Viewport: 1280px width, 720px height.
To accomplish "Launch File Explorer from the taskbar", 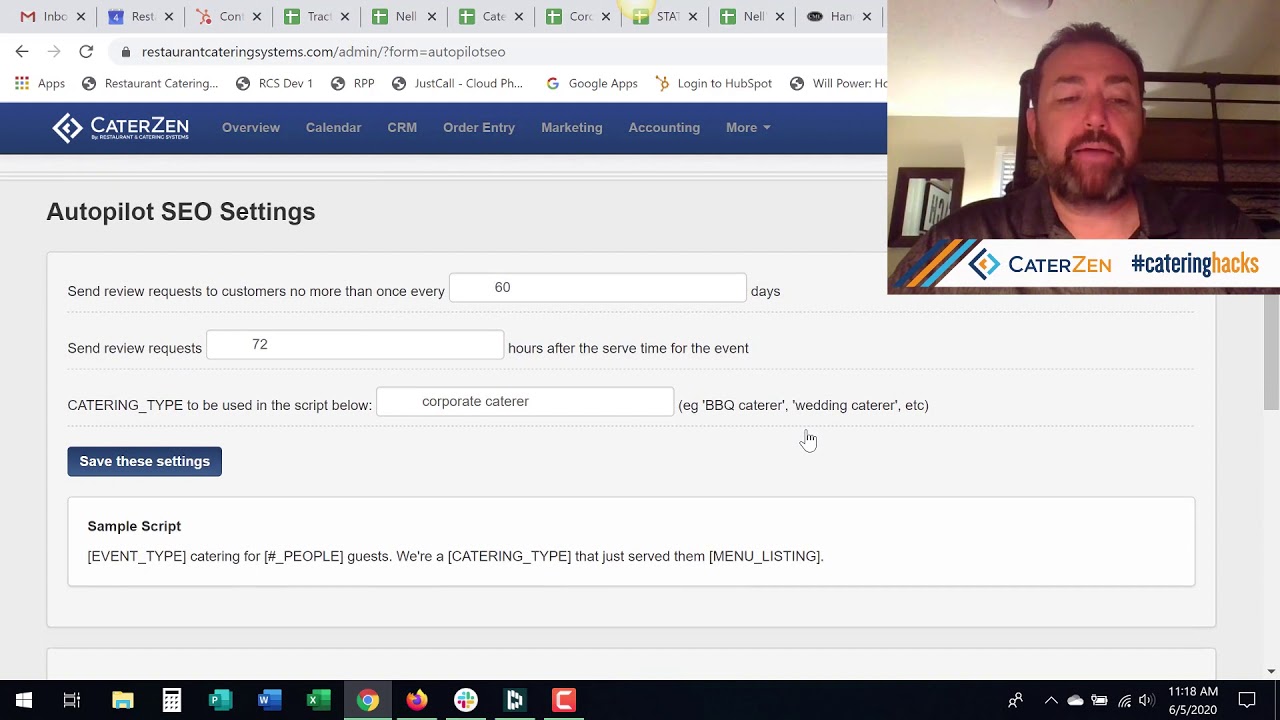I will [x=123, y=700].
